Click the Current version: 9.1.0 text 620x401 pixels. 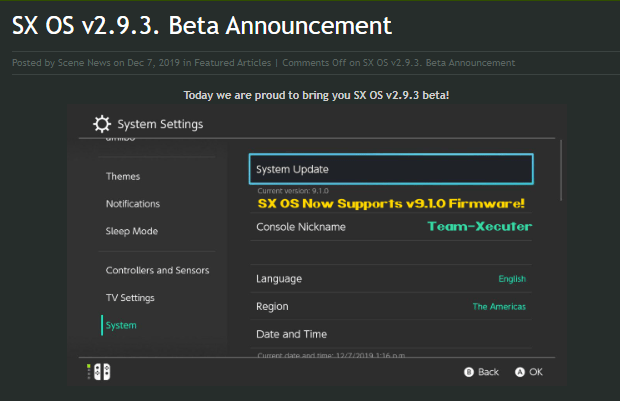pos(293,191)
